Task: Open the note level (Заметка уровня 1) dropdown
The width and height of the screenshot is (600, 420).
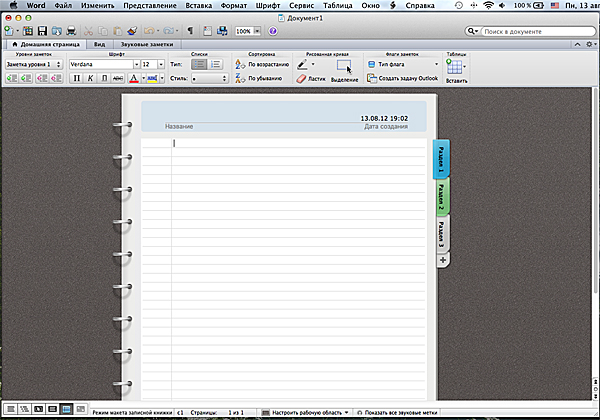Action: coord(33,63)
